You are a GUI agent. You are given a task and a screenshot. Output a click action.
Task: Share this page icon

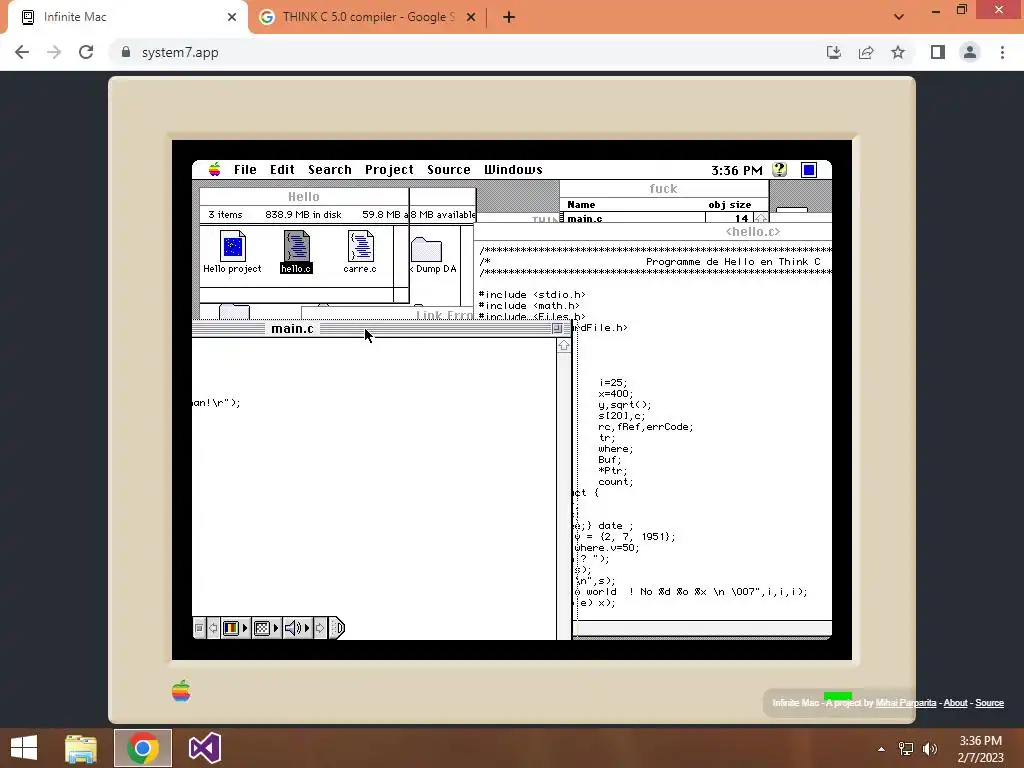866,52
